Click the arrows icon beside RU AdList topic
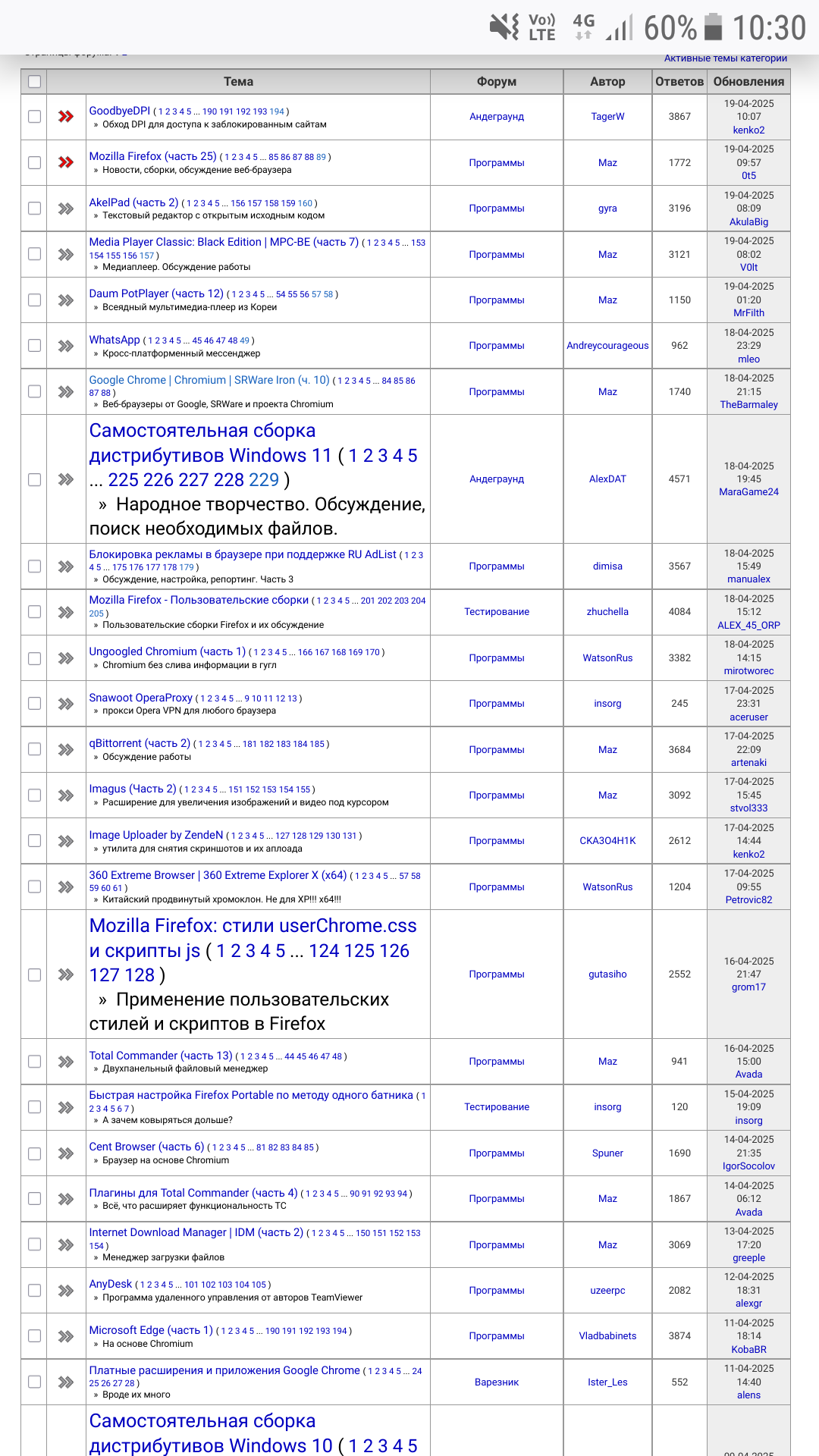The height and width of the screenshot is (1456, 819). [66, 566]
